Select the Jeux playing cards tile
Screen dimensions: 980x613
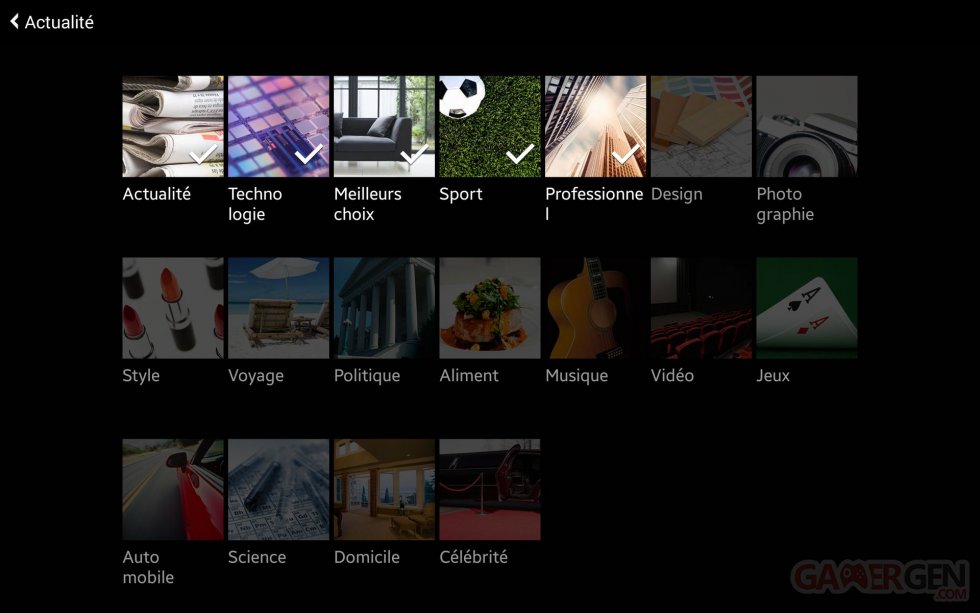pyautogui.click(x=807, y=308)
